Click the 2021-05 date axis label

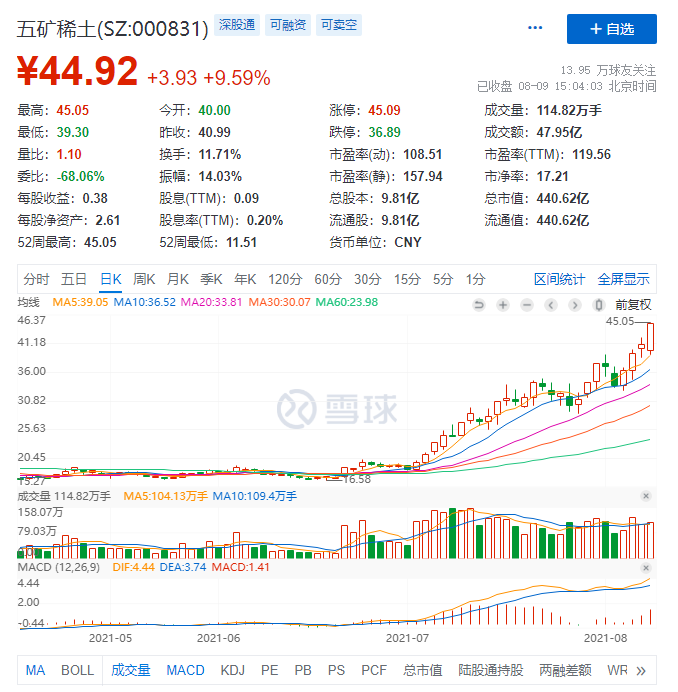click(x=110, y=638)
